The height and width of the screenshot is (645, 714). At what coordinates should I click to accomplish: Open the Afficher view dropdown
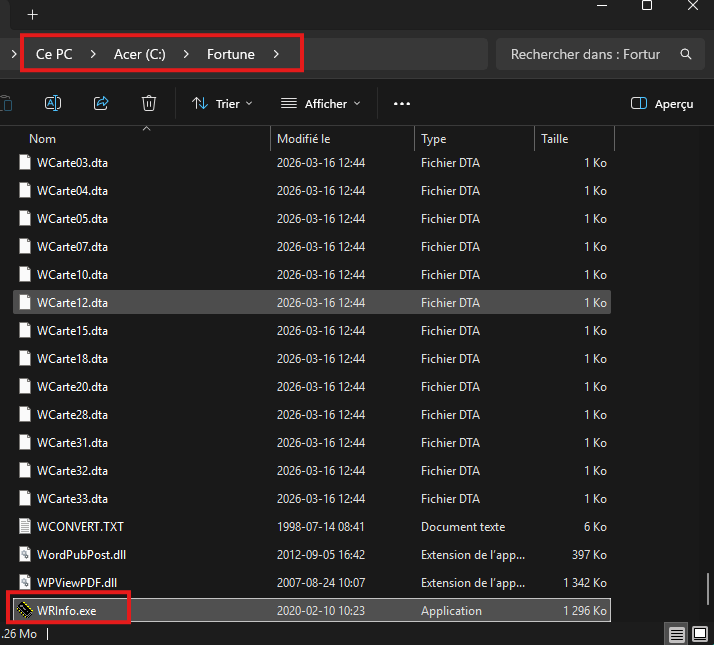(x=320, y=103)
